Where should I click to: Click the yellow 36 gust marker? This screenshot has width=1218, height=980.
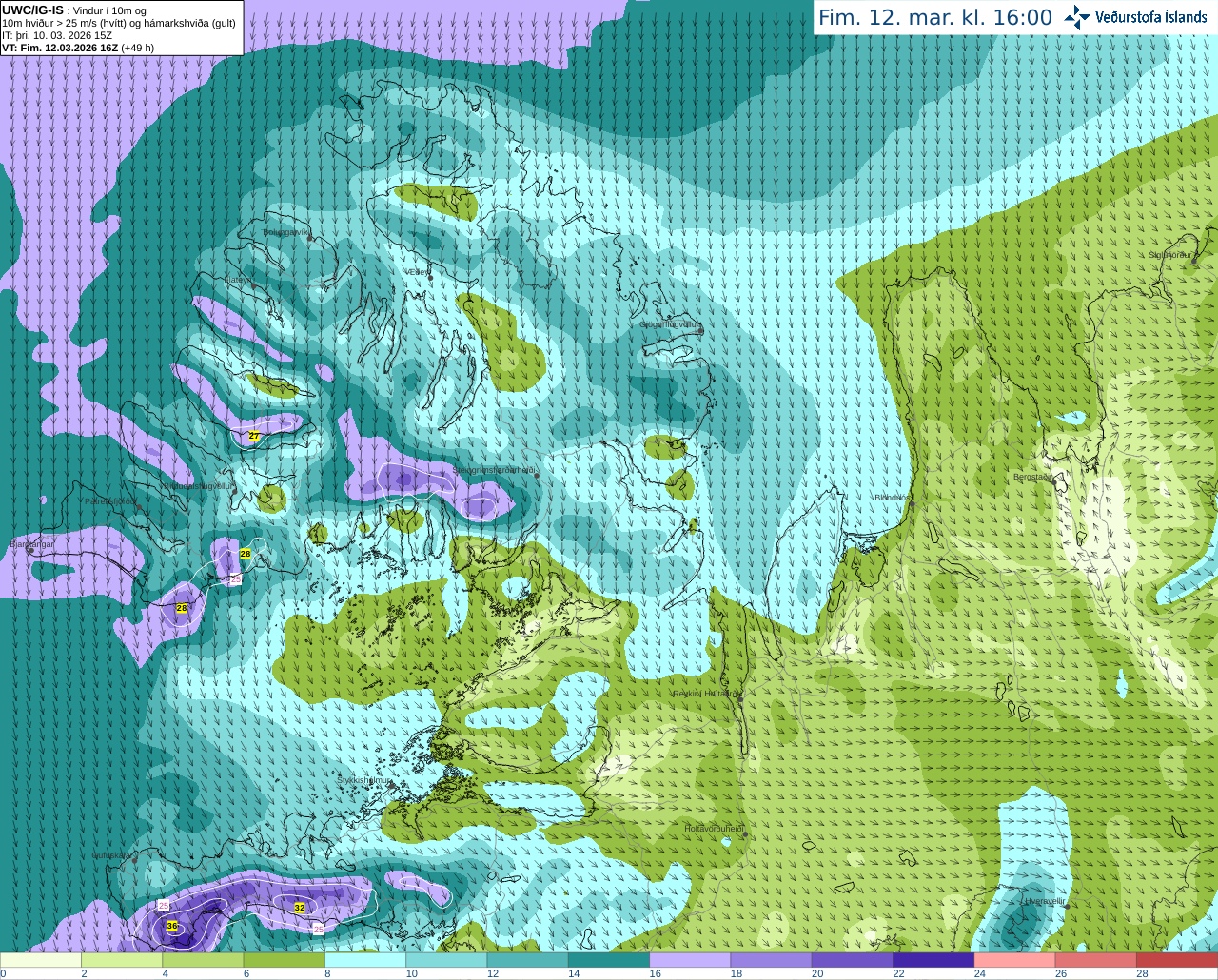click(172, 926)
